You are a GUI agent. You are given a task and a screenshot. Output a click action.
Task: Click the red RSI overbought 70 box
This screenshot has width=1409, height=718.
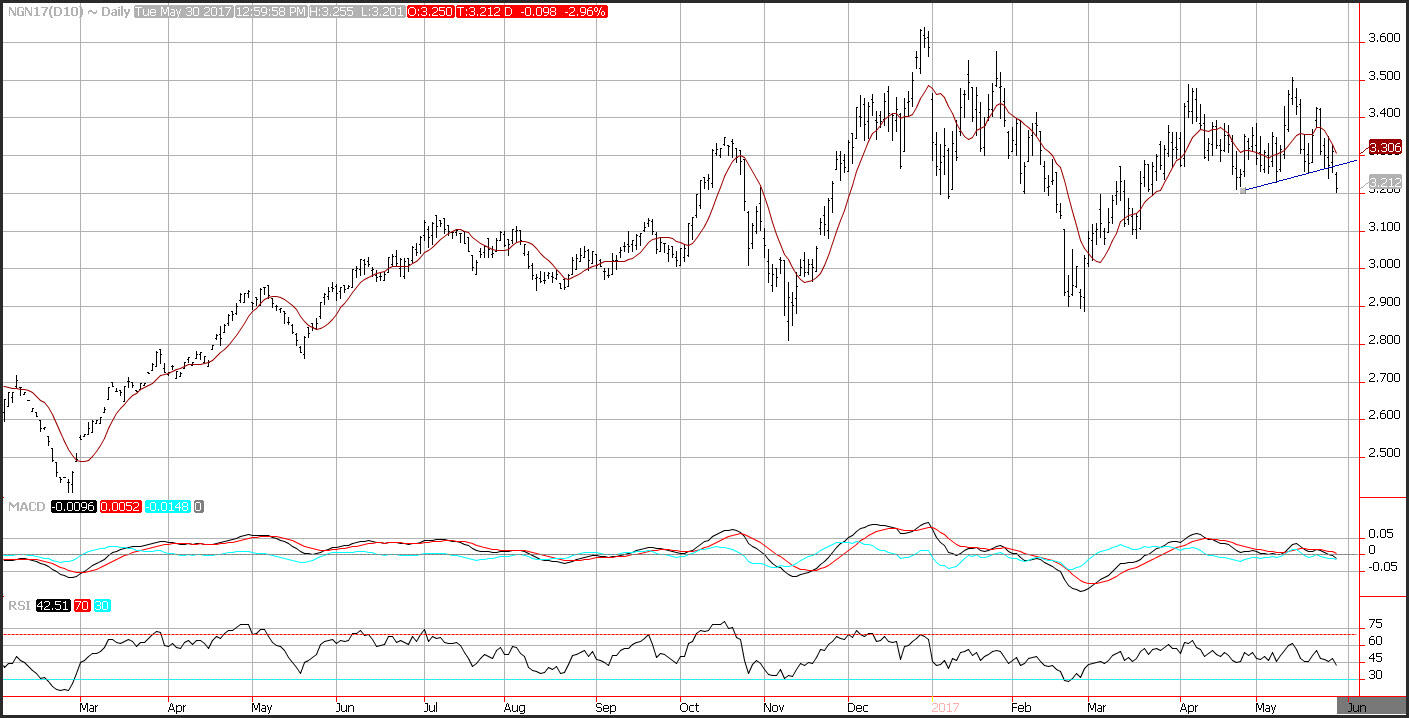[x=81, y=605]
